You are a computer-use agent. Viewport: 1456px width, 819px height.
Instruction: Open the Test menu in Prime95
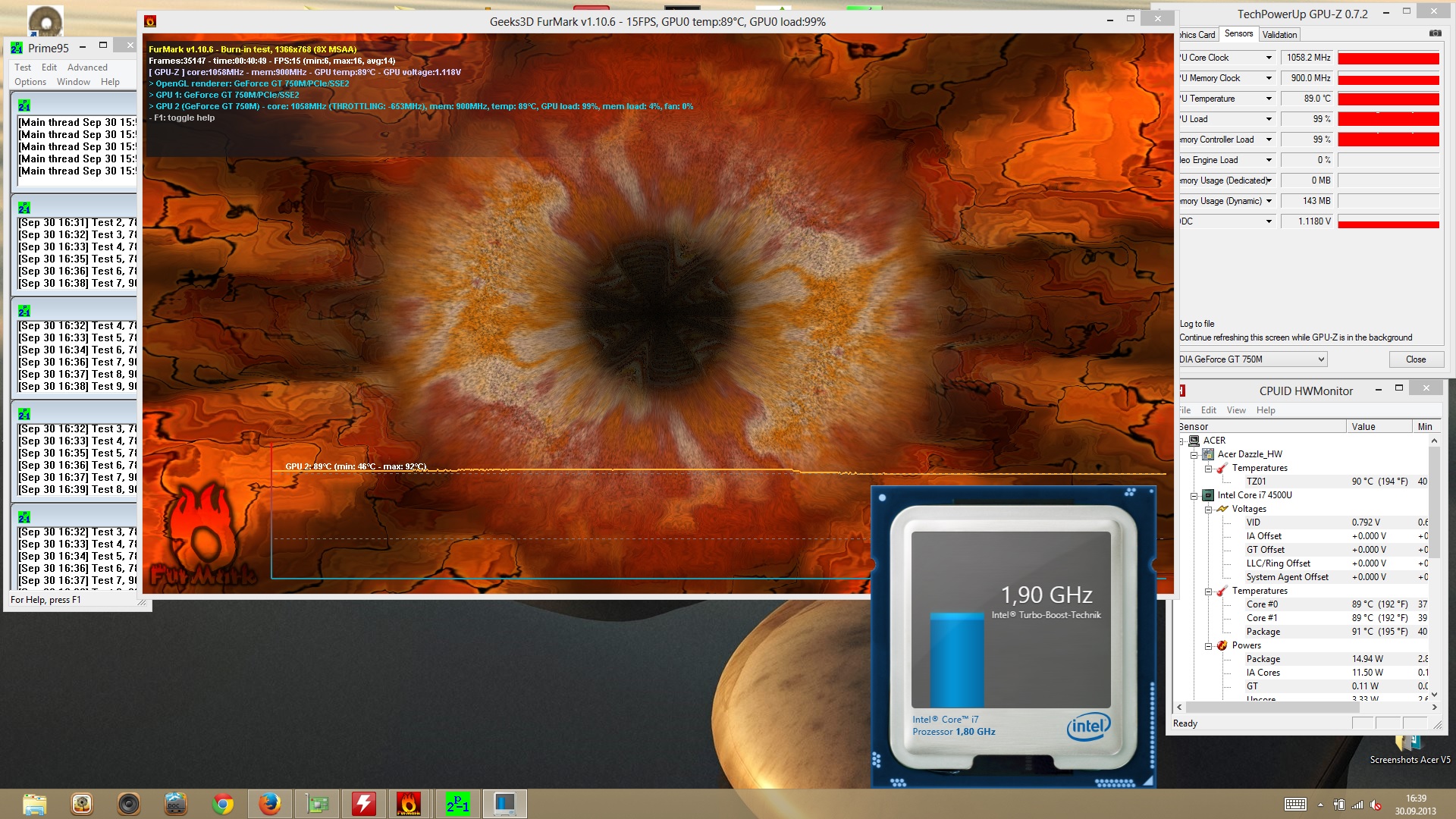pos(23,67)
